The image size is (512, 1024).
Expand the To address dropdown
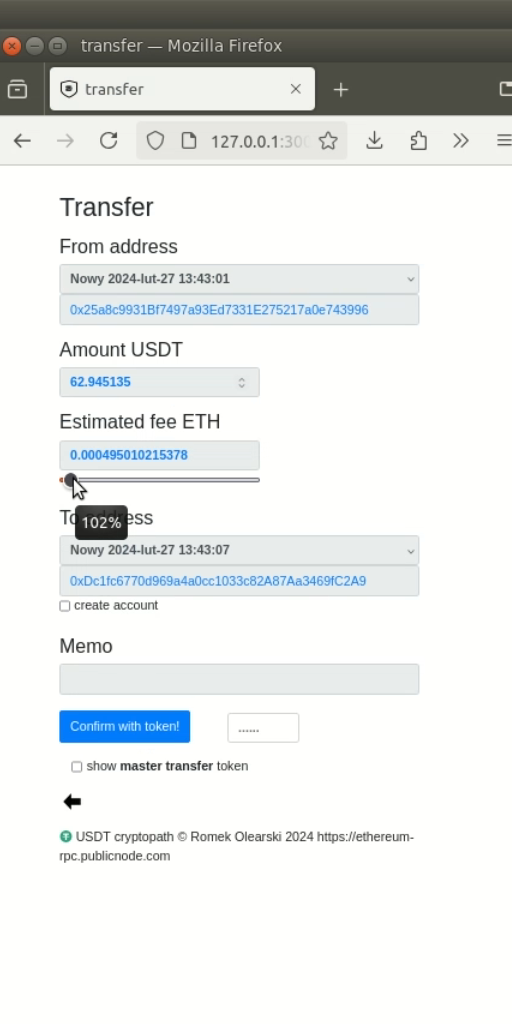239,550
